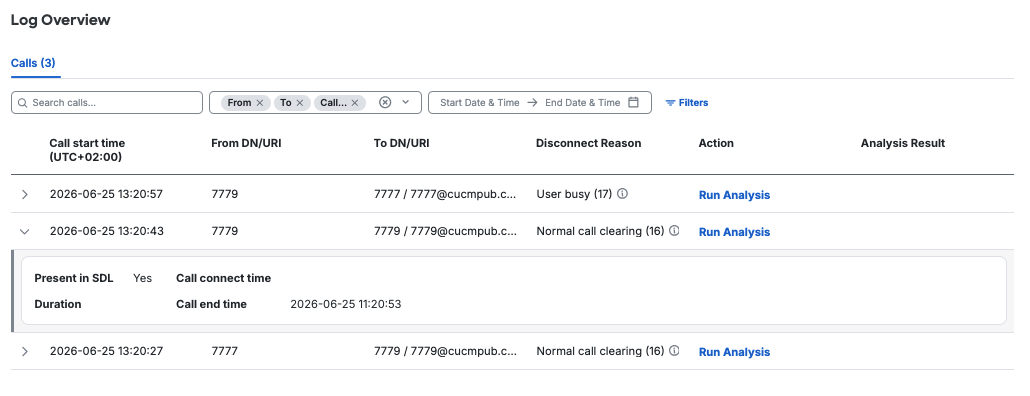Click the From DN/URI column header
Screen dimensions: 1030x396
246,143
